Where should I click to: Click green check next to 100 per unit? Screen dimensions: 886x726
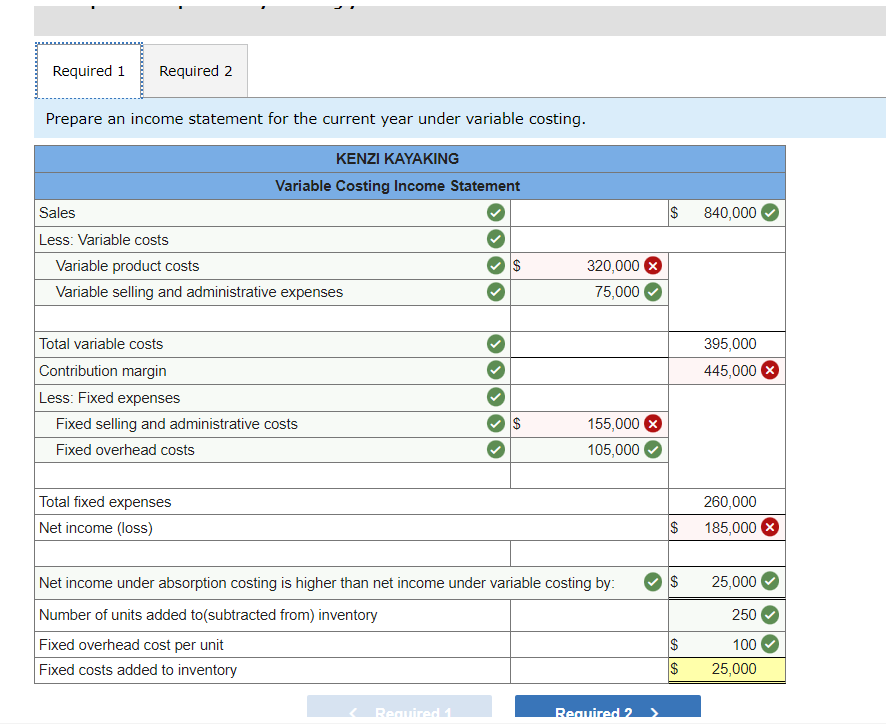(770, 644)
